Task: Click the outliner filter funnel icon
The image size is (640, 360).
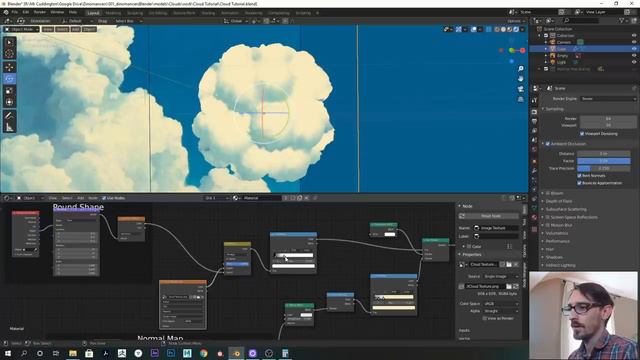Action: click(622, 20)
